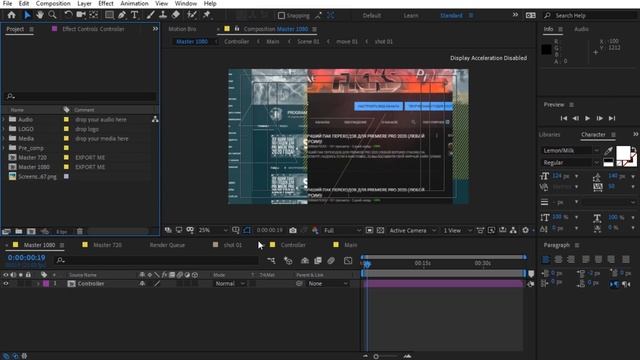Open the Active Camera dropdown

(412, 230)
